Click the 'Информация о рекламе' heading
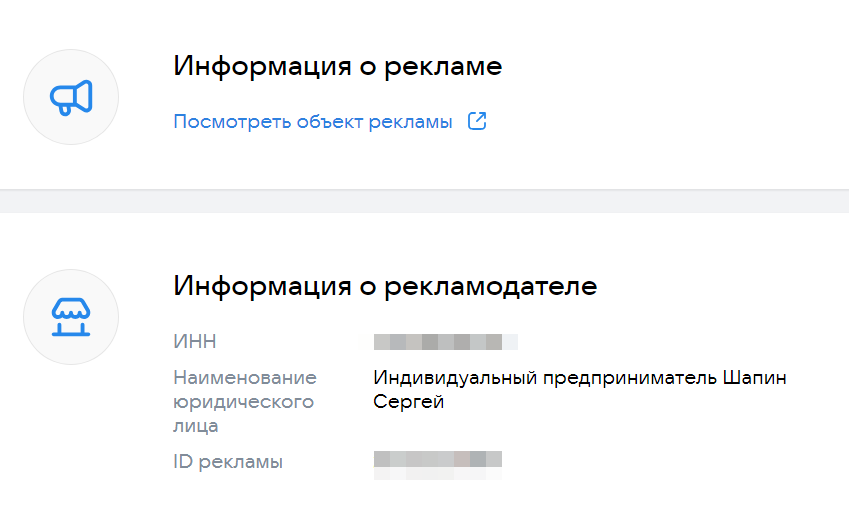Image resolution: width=849 pixels, height=520 pixels. point(337,66)
